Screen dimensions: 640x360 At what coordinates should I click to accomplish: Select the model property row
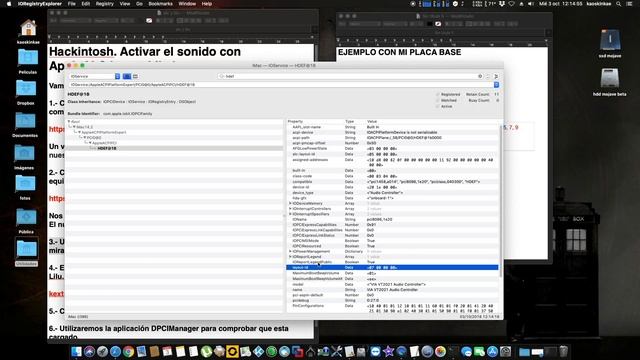(x=392, y=284)
